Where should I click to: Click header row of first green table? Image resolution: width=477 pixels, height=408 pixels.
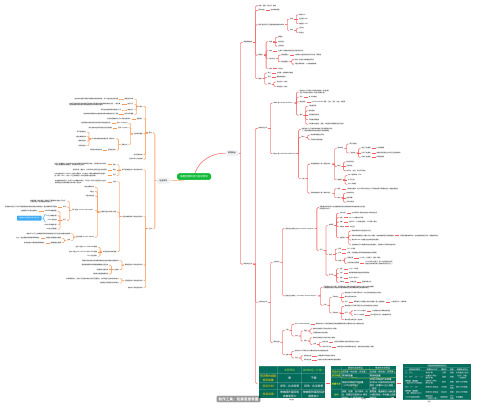pos(292,370)
